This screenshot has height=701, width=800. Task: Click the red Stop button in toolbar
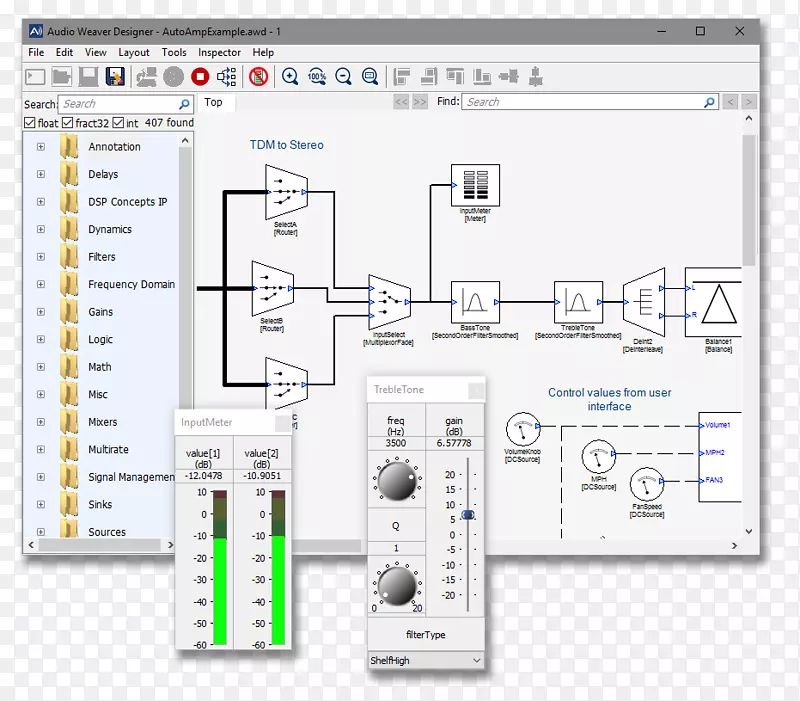(200, 76)
